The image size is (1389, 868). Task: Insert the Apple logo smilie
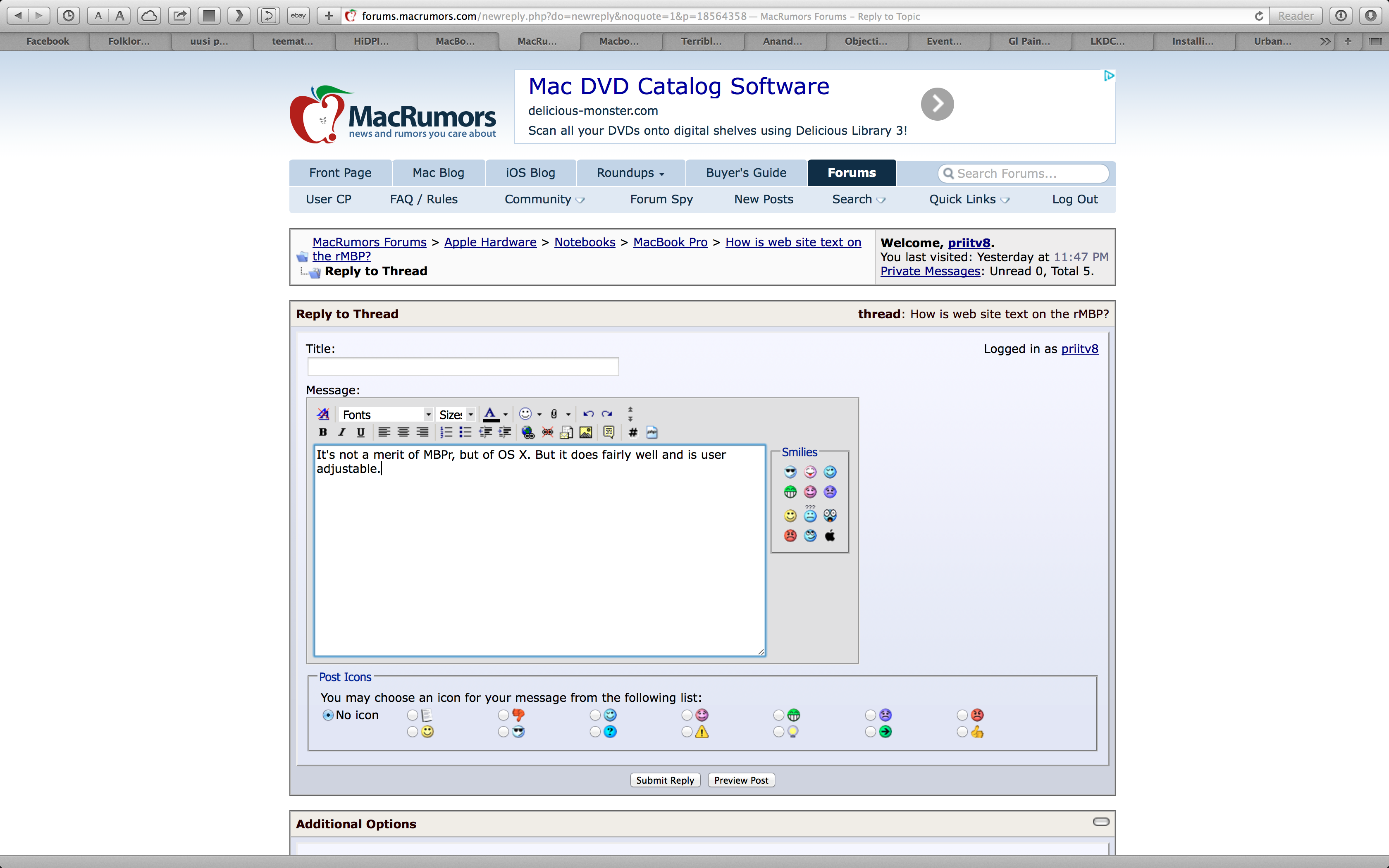point(829,536)
